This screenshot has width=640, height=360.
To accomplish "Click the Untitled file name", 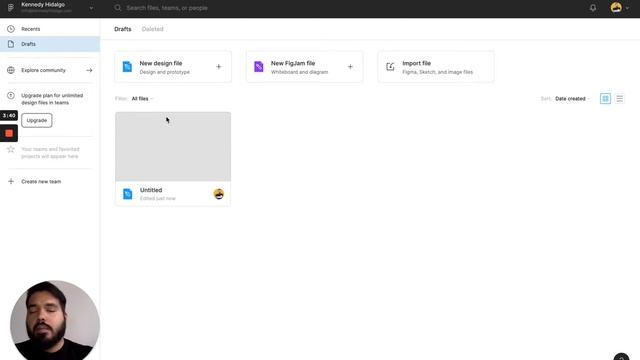I will [151, 190].
